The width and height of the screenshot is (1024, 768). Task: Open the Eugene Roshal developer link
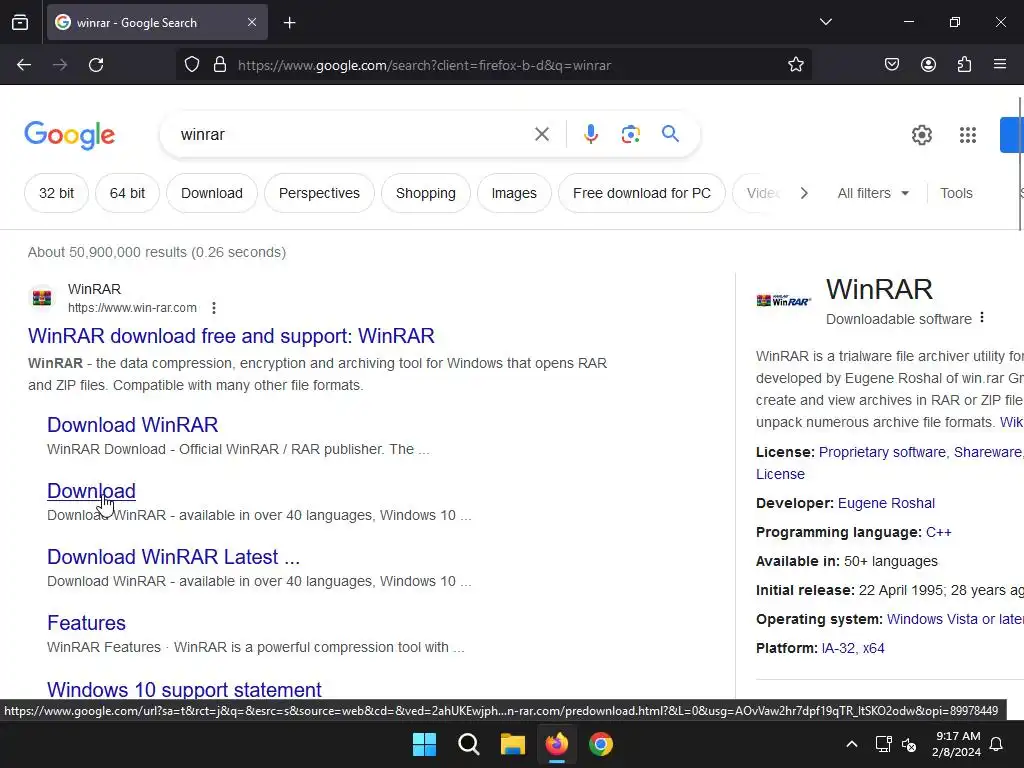886,503
